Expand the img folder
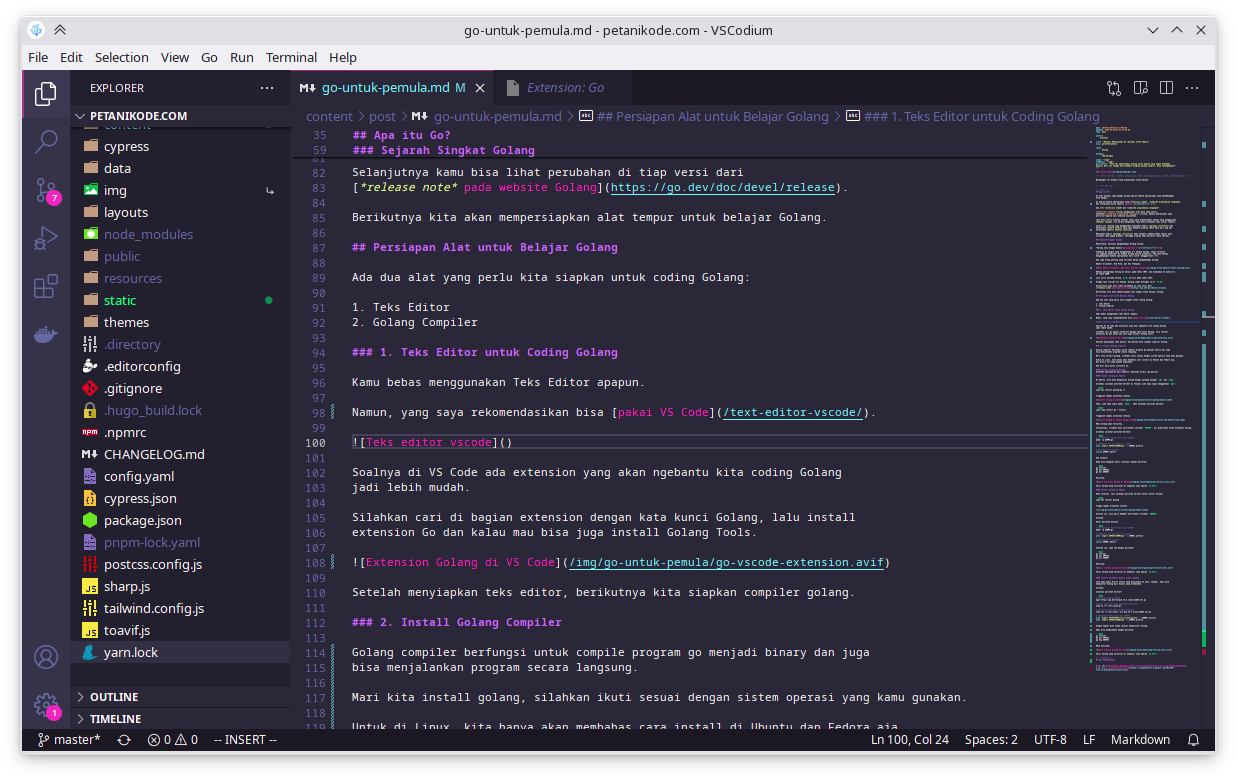 pos(180,190)
